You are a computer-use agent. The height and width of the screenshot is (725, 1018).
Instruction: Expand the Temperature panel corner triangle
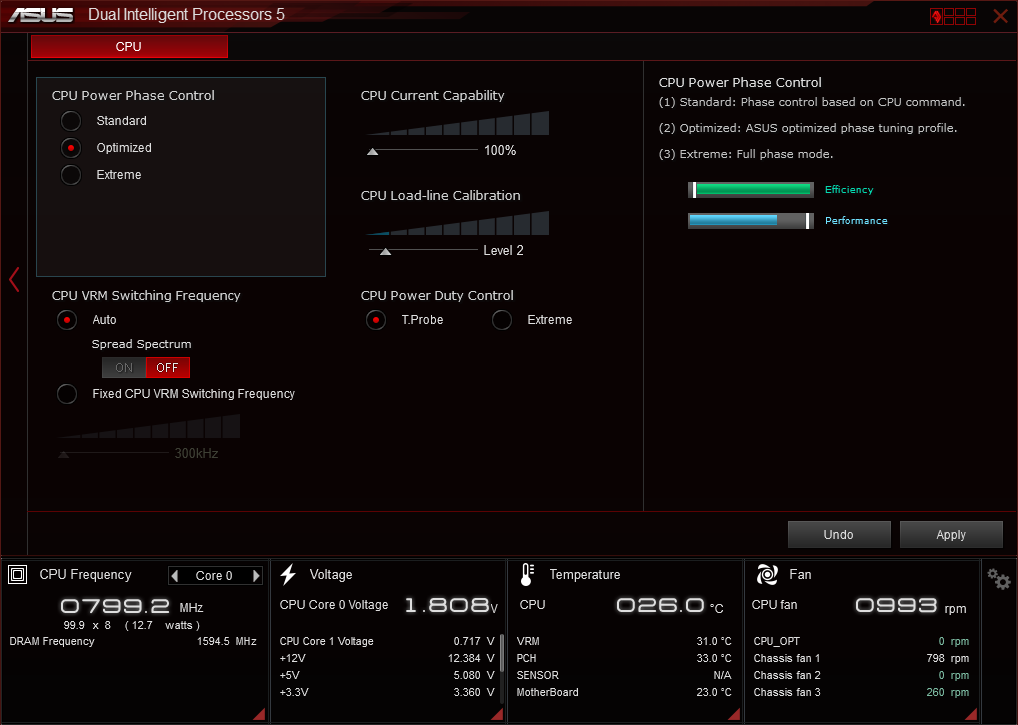[734, 714]
